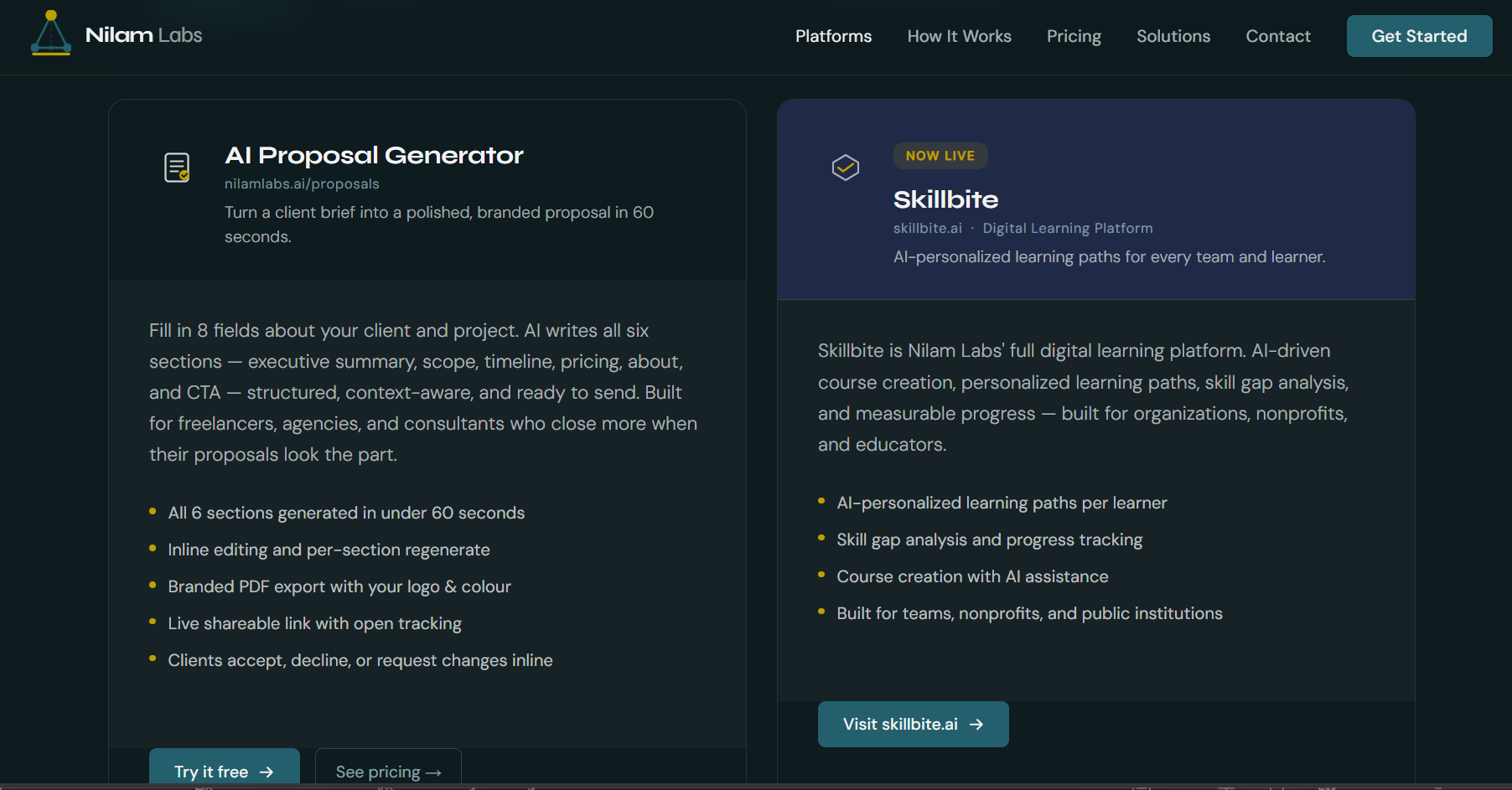
Task: Click 'Turn a client brief into a polished' tagline
Action: (439, 225)
